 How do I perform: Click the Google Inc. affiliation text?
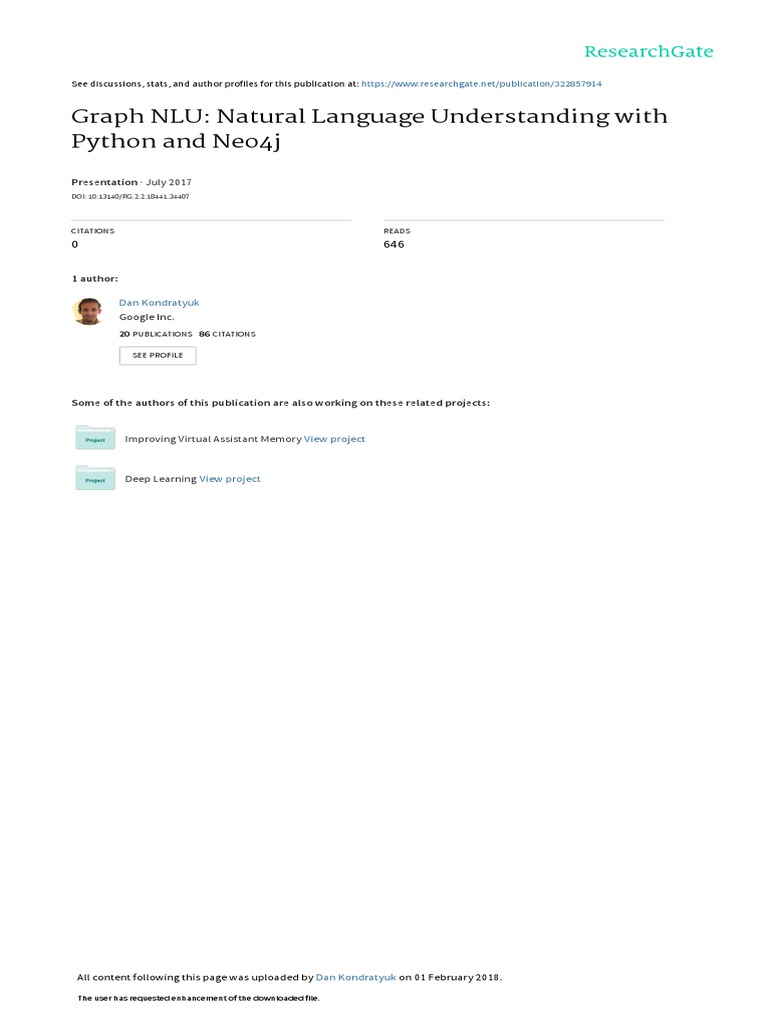(146, 317)
